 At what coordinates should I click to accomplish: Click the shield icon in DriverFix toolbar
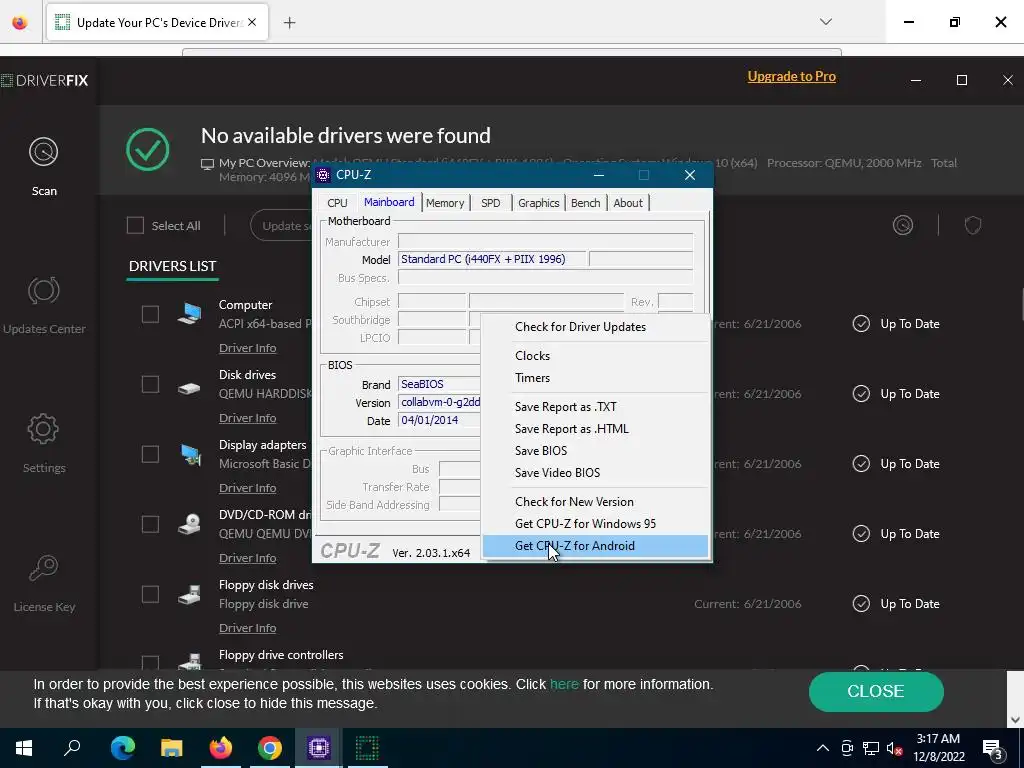973,225
